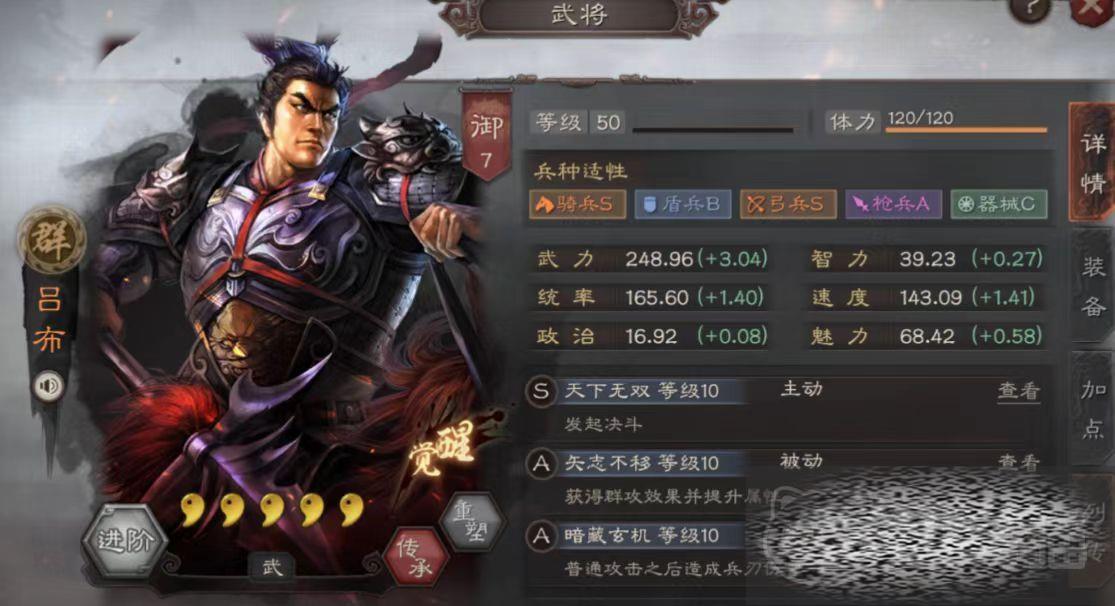Open the 重塑 hexagon button
Screen dimensions: 1115x606
point(471,521)
